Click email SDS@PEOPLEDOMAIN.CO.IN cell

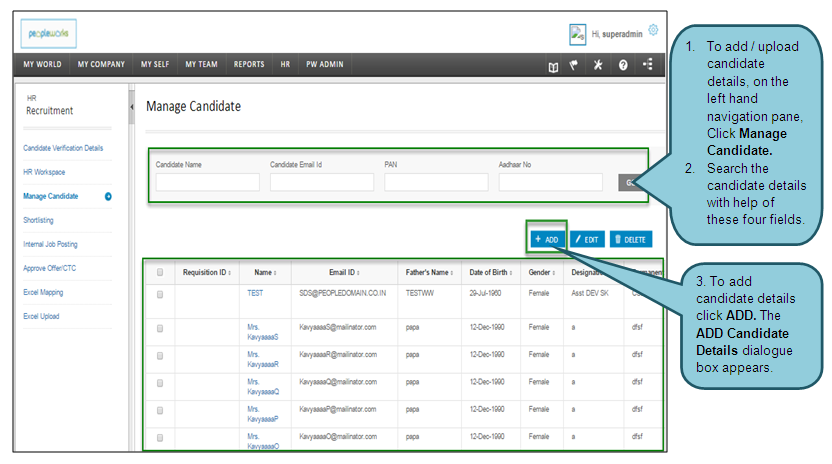point(343,293)
